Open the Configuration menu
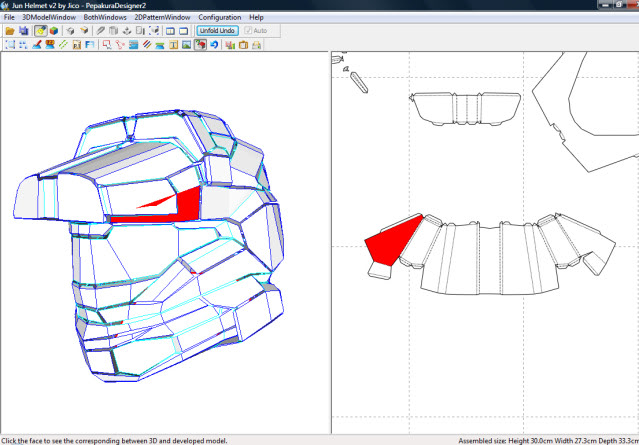Viewport: 639px width, 445px height. 220,17
